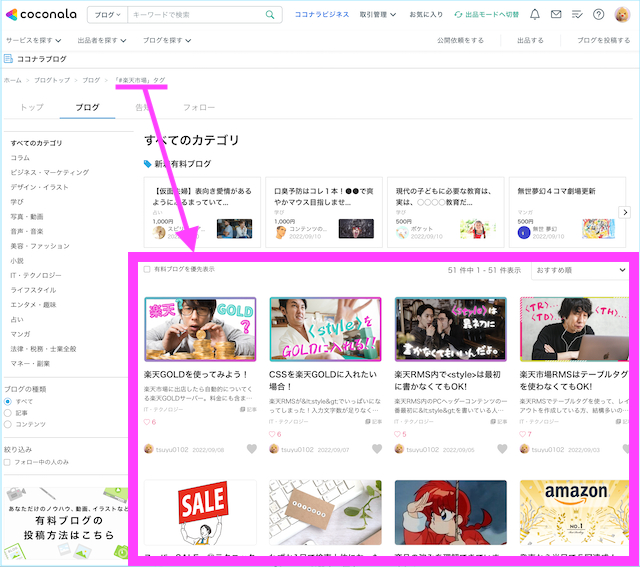Image resolution: width=640 pixels, height=567 pixels.
Task: Switch to the ブログ tab
Action: [87, 107]
